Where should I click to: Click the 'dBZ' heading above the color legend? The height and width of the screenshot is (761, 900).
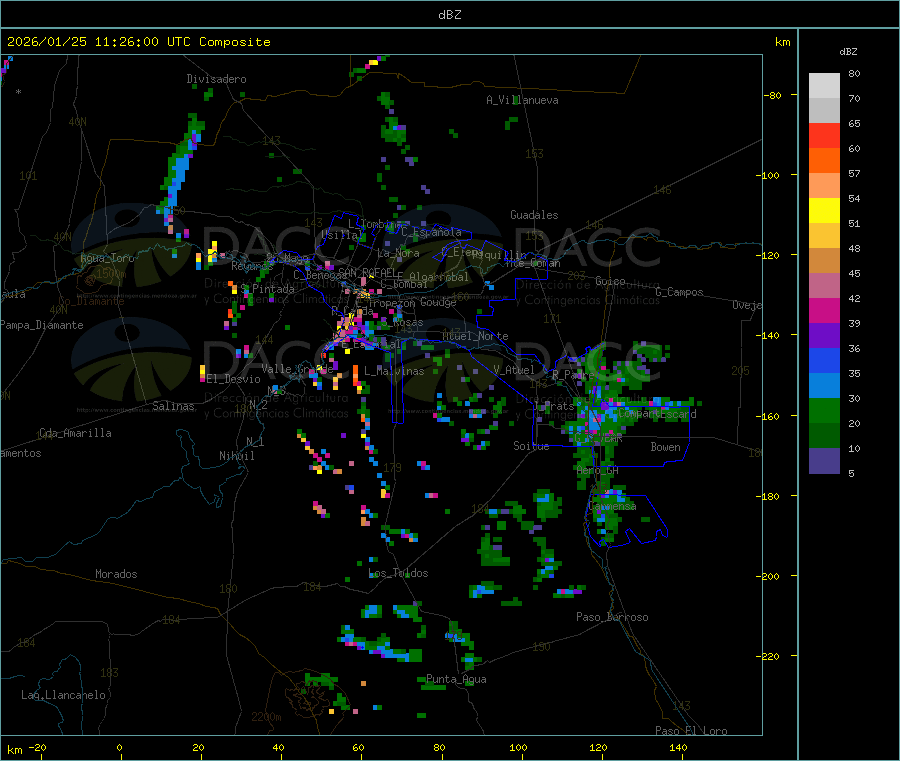848,52
